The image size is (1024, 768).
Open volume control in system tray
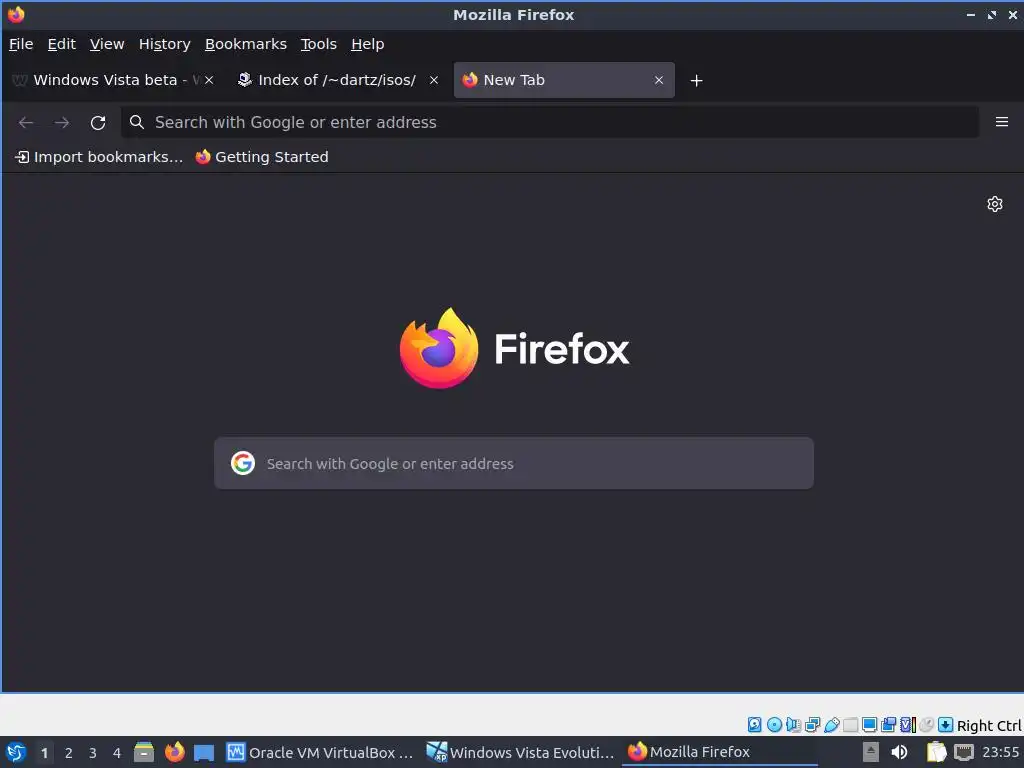click(x=899, y=752)
